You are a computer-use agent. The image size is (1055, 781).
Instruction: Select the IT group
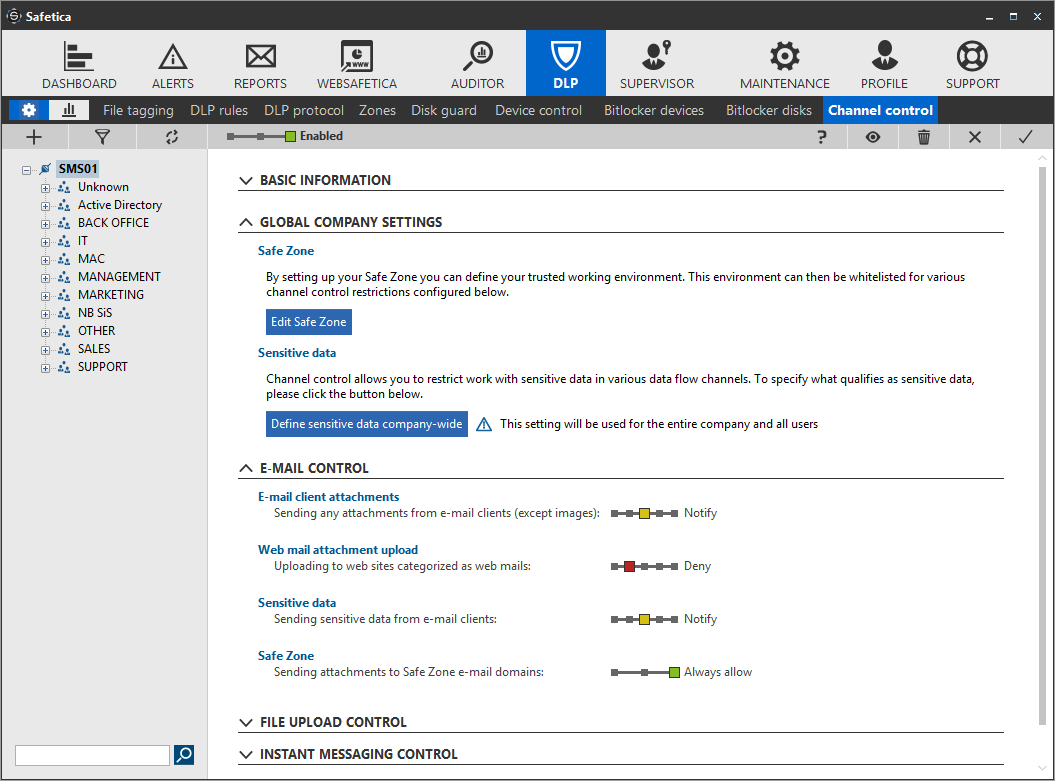pyautogui.click(x=83, y=241)
